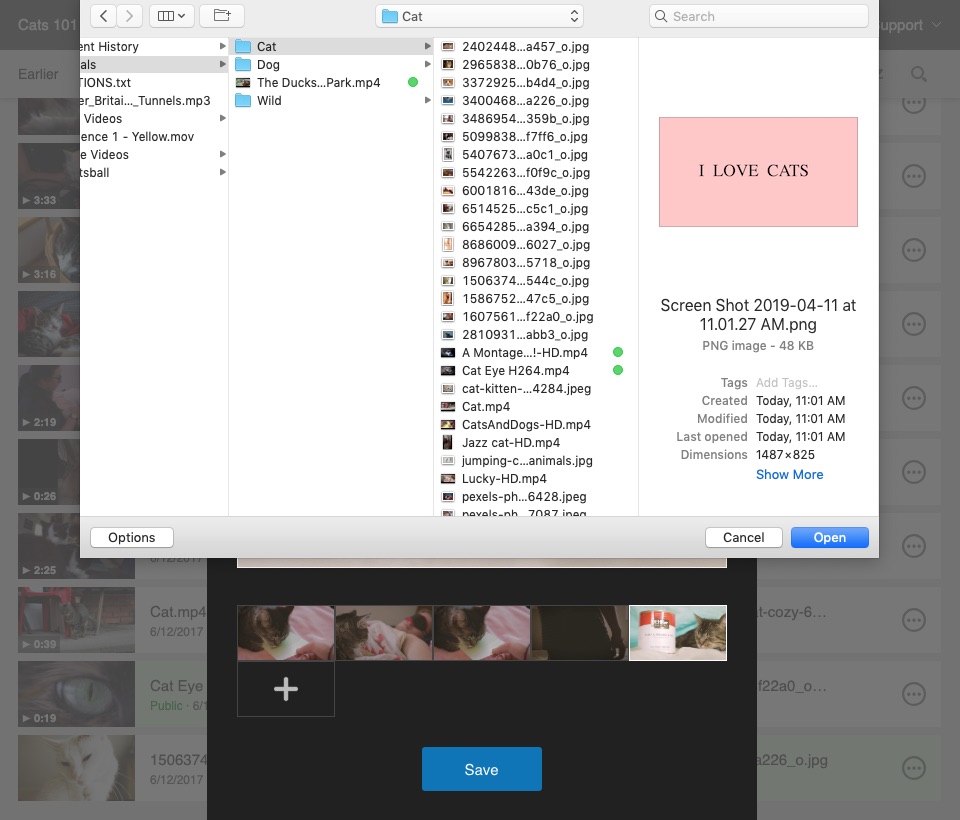Select file 5542263...f0f9c_o.jpg
960x820 pixels.
(x=536, y=173)
